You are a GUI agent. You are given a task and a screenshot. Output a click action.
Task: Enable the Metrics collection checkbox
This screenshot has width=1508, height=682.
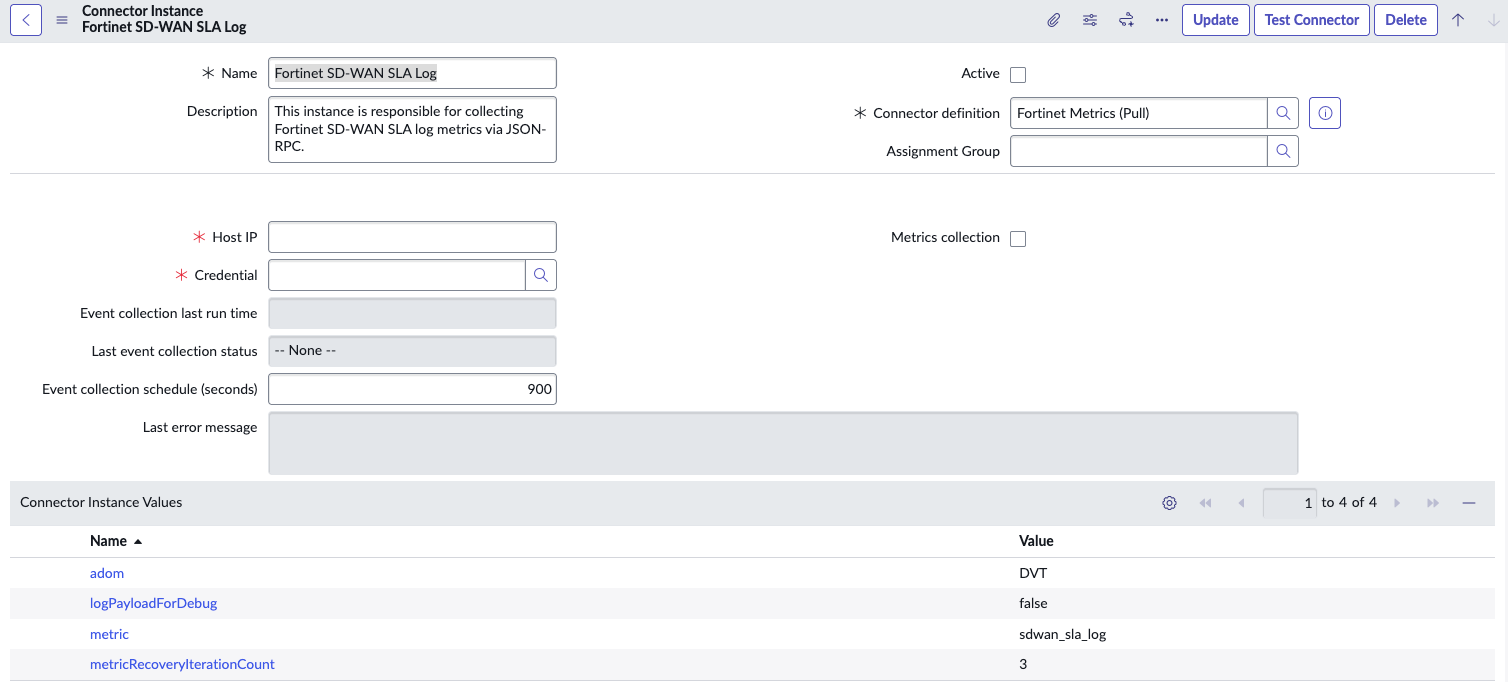(x=1018, y=239)
